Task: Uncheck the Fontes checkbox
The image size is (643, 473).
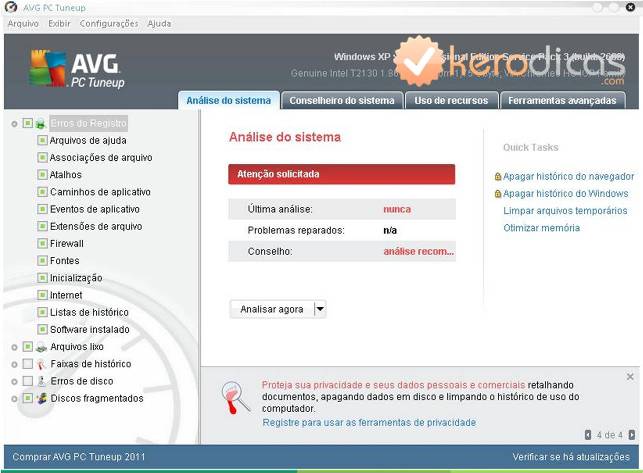Action: click(42, 261)
